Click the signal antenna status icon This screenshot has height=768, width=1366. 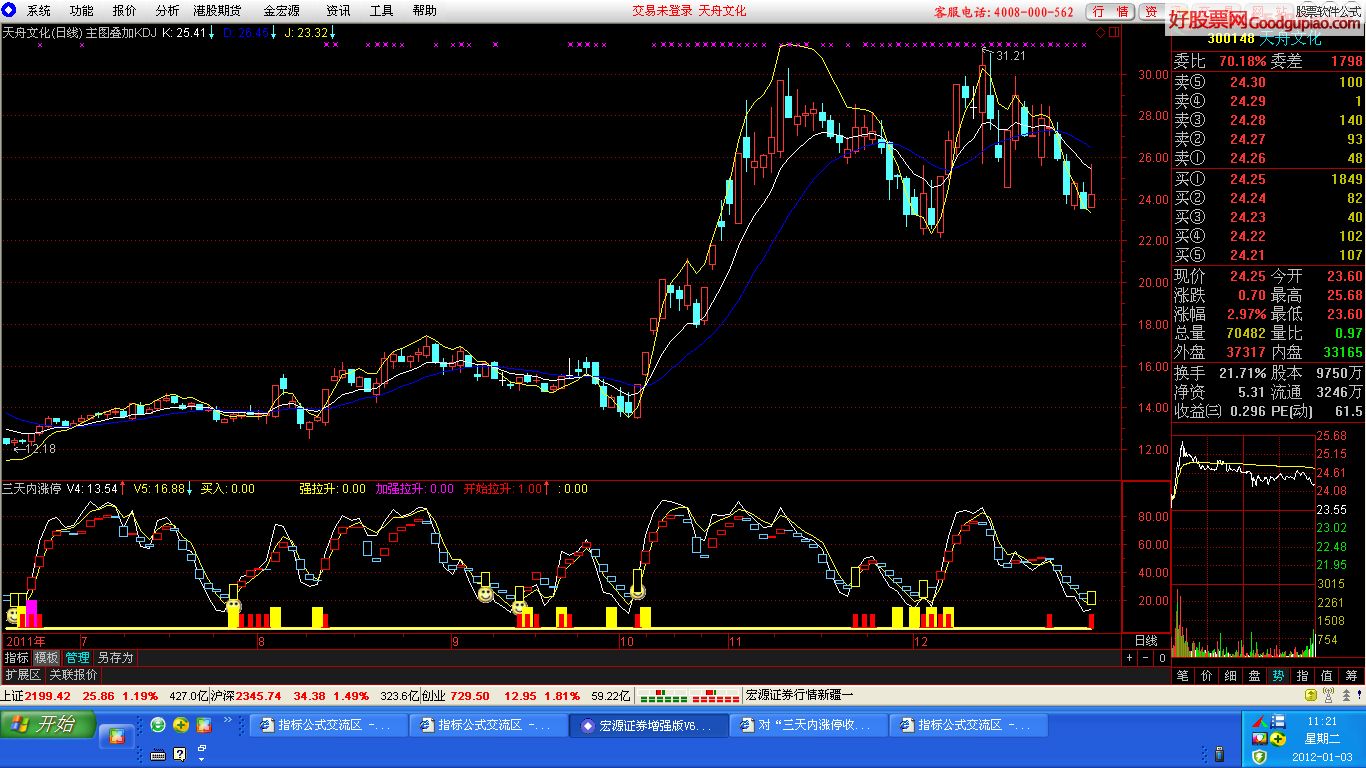[1328, 695]
